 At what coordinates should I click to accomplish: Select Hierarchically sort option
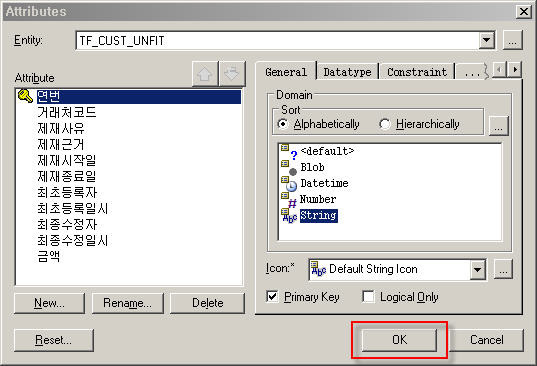385,124
